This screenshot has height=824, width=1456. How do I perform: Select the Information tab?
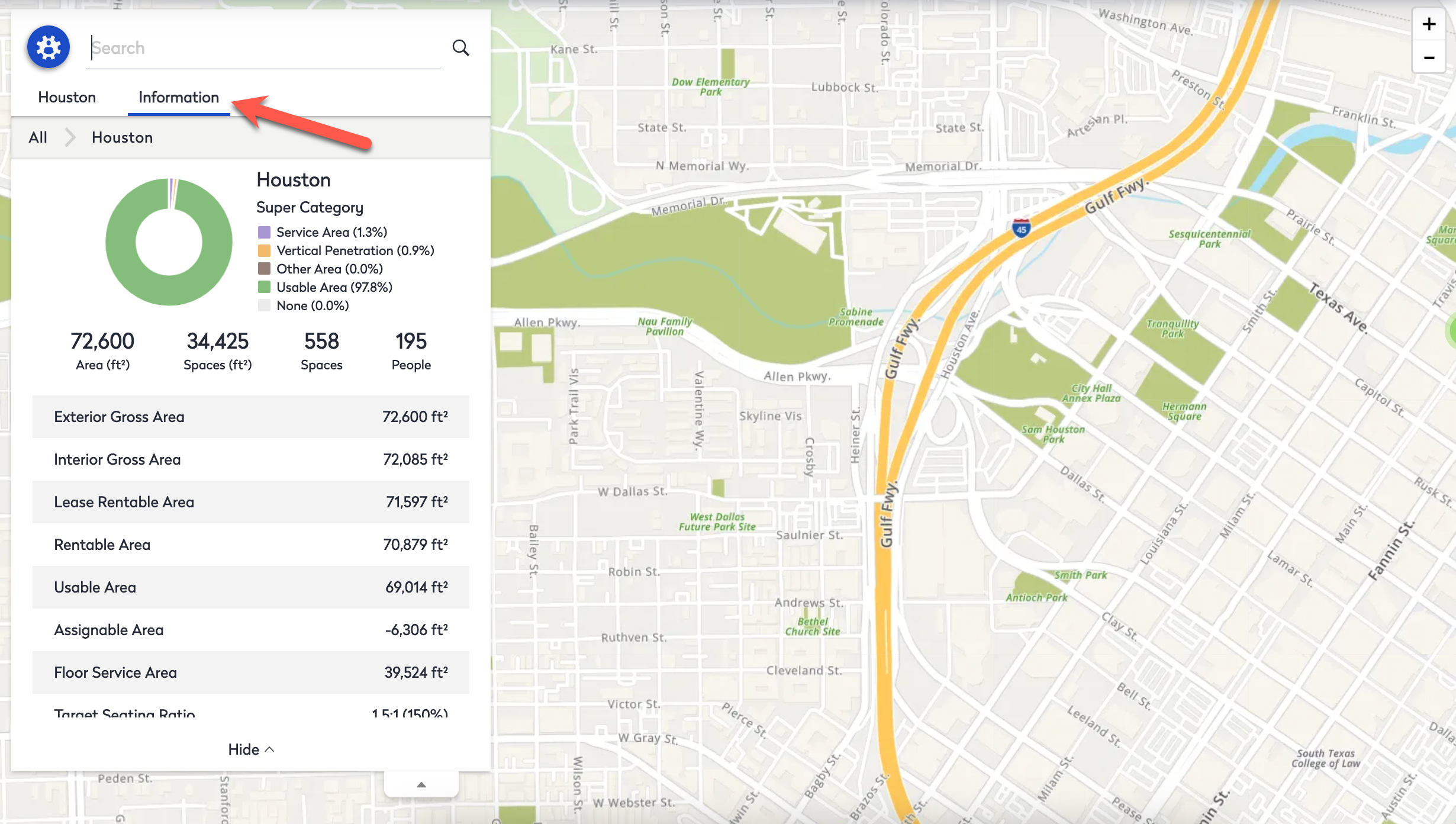tap(179, 97)
